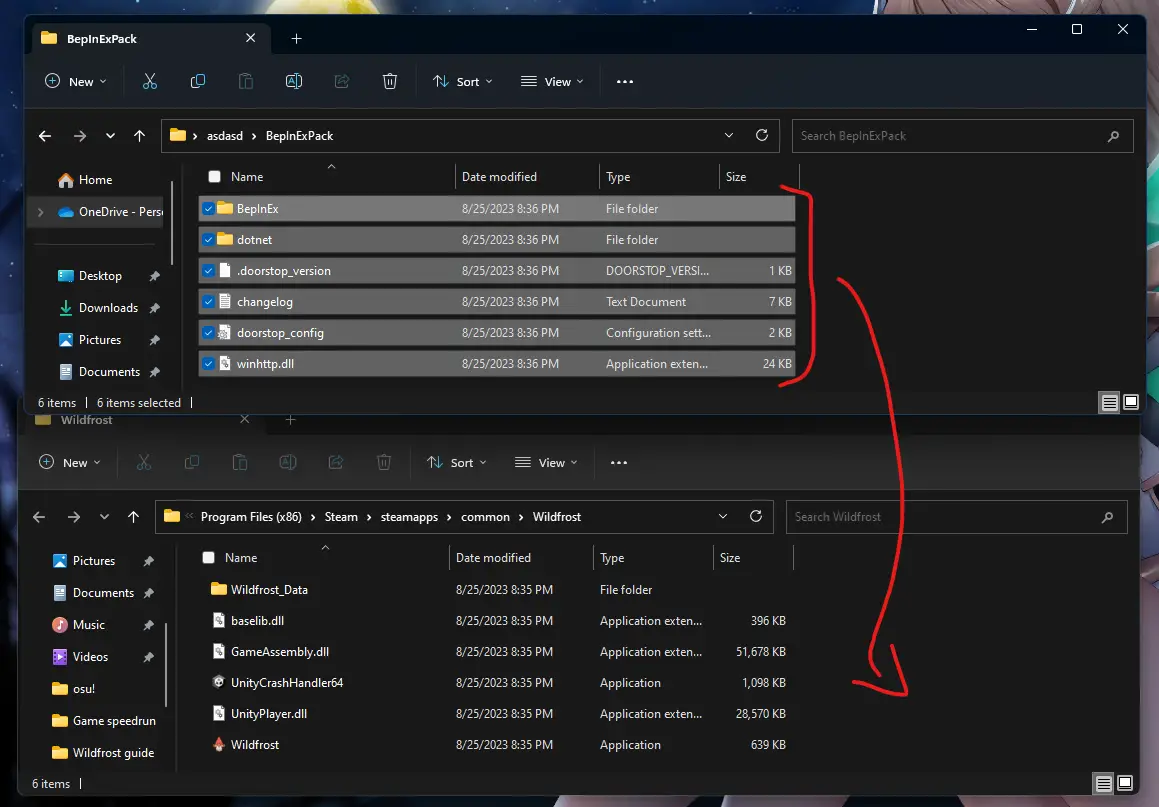Select the BepInExPack window tab

(x=149, y=38)
